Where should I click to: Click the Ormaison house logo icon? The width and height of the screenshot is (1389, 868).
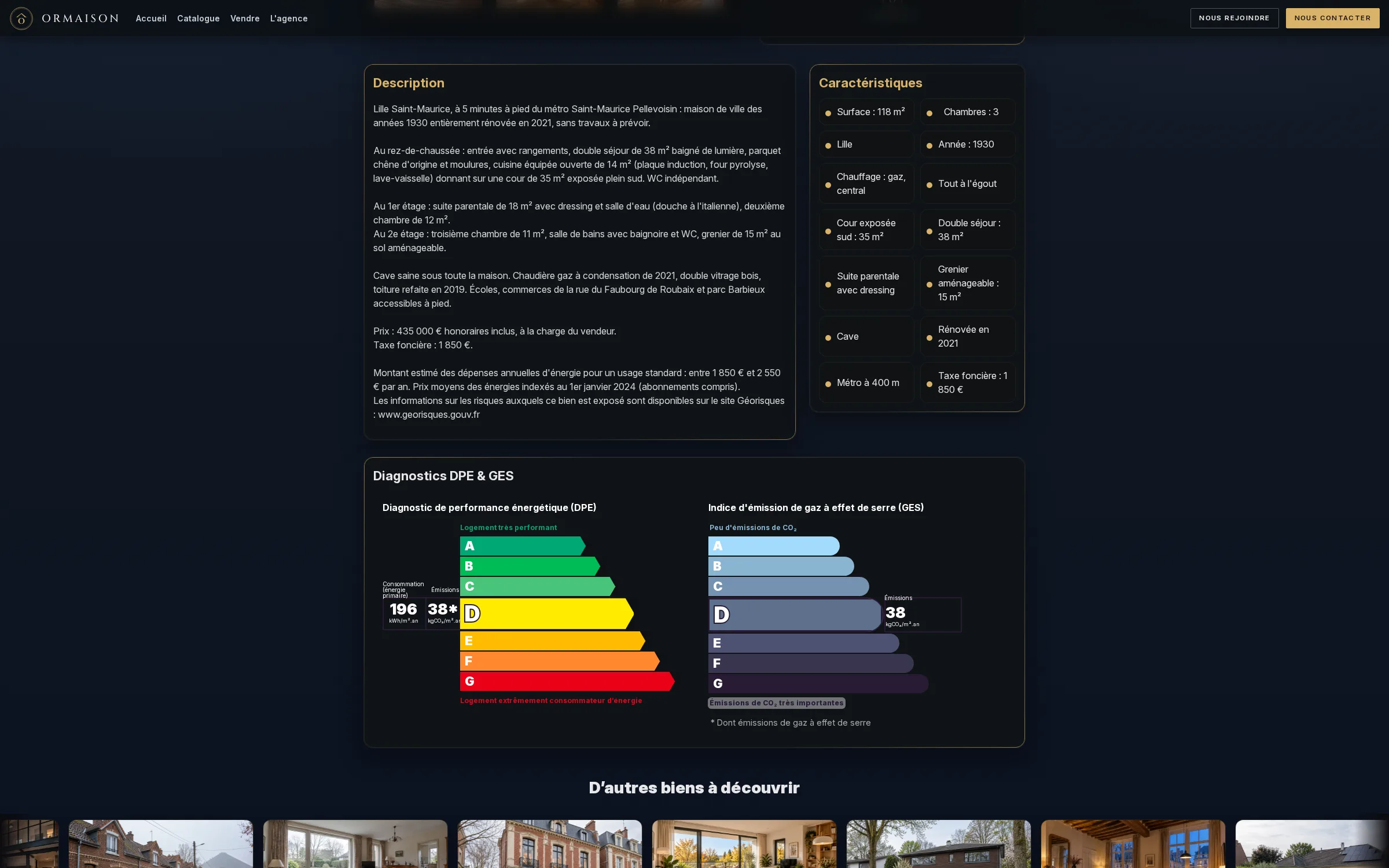pyautogui.click(x=21, y=19)
